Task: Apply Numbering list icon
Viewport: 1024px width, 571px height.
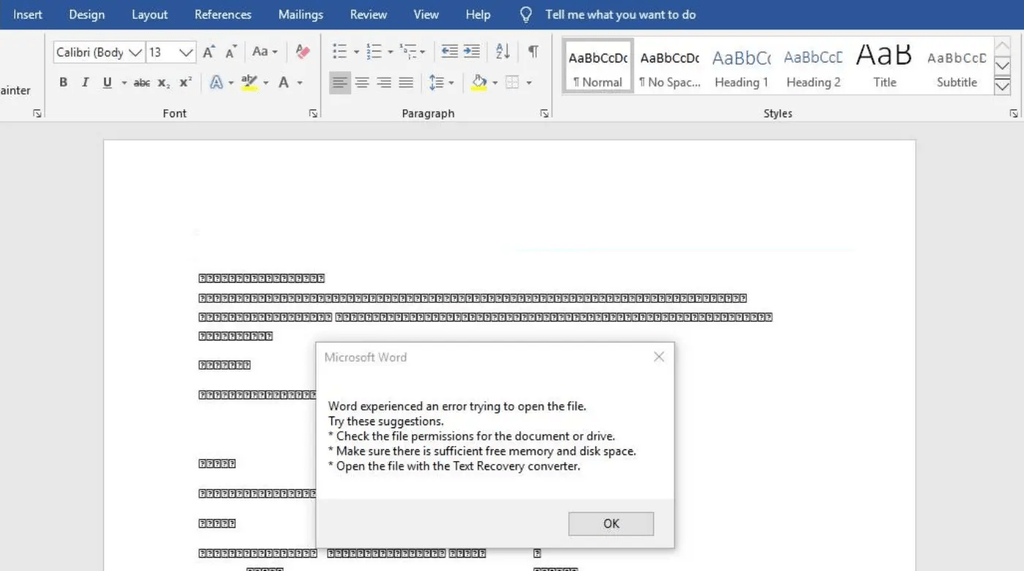Action: (x=374, y=52)
